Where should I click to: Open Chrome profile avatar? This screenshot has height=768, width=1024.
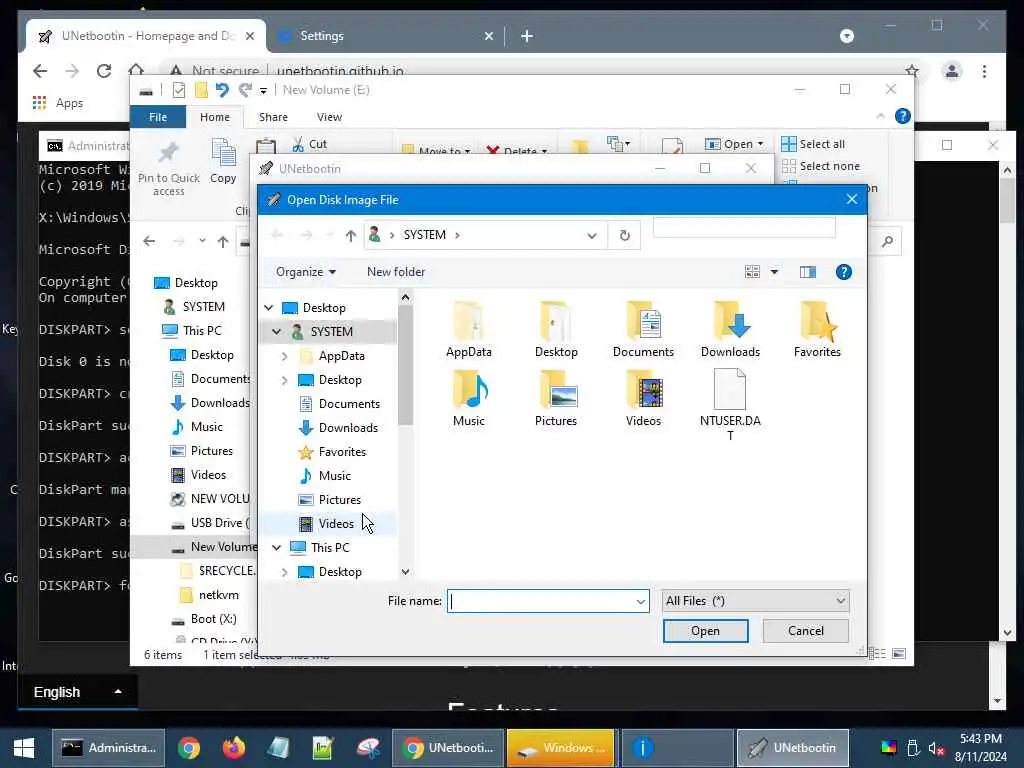(952, 71)
